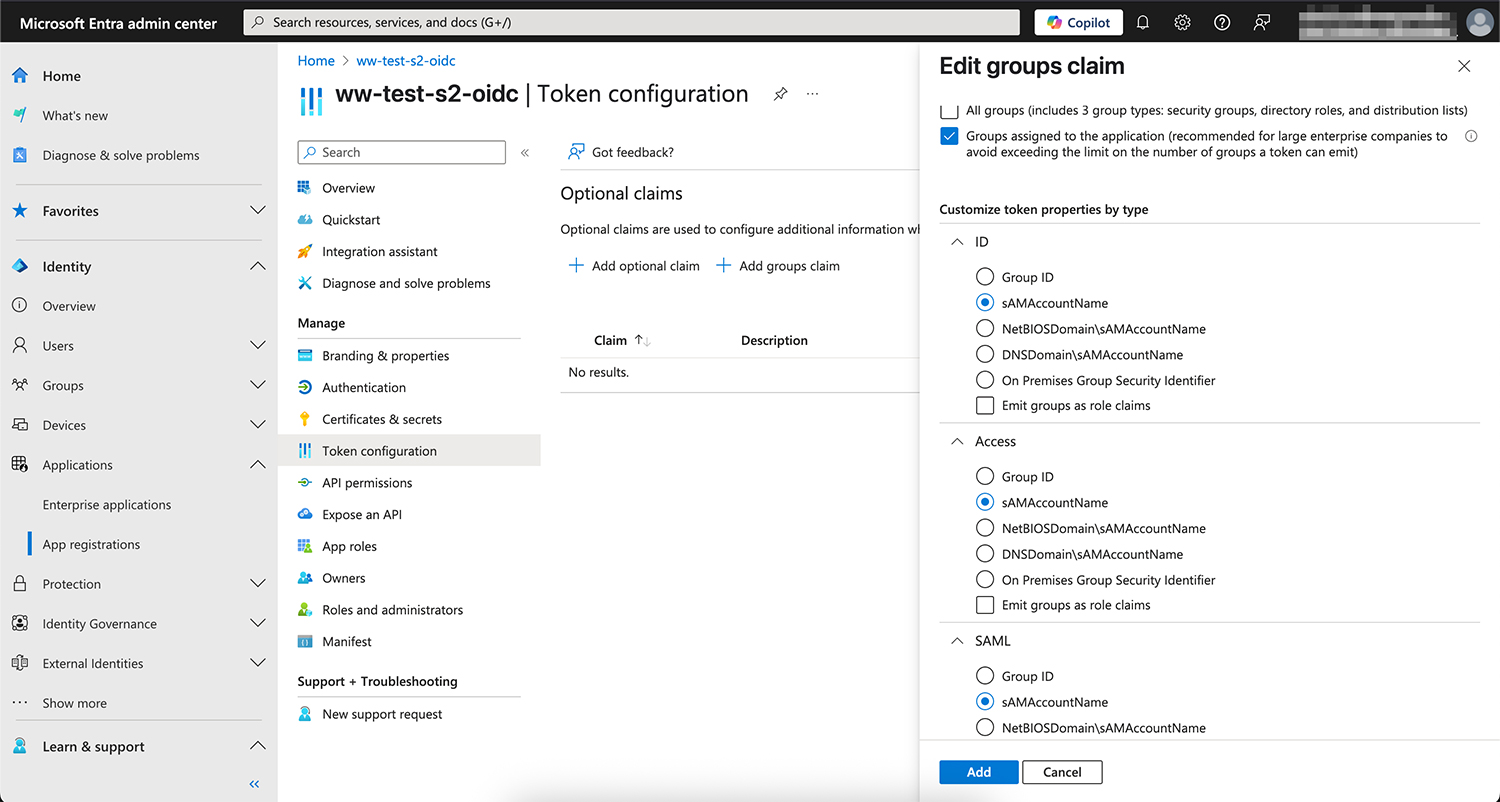Check the All groups checkbox
The height and width of the screenshot is (802, 1500).
click(x=949, y=110)
